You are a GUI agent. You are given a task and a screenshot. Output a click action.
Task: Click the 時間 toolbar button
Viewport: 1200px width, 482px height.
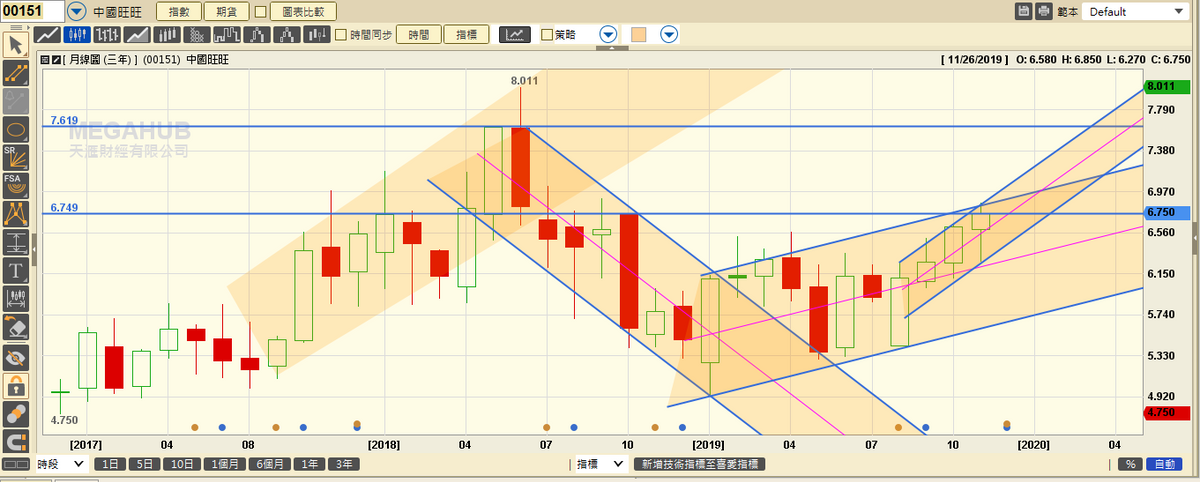[x=419, y=34]
